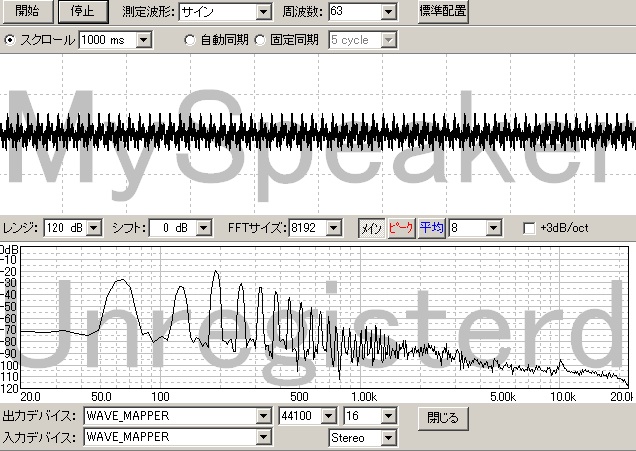The height and width of the screenshot is (451, 636).
Task: Open the 測定波形 waveform dropdown
Action: 263,12
